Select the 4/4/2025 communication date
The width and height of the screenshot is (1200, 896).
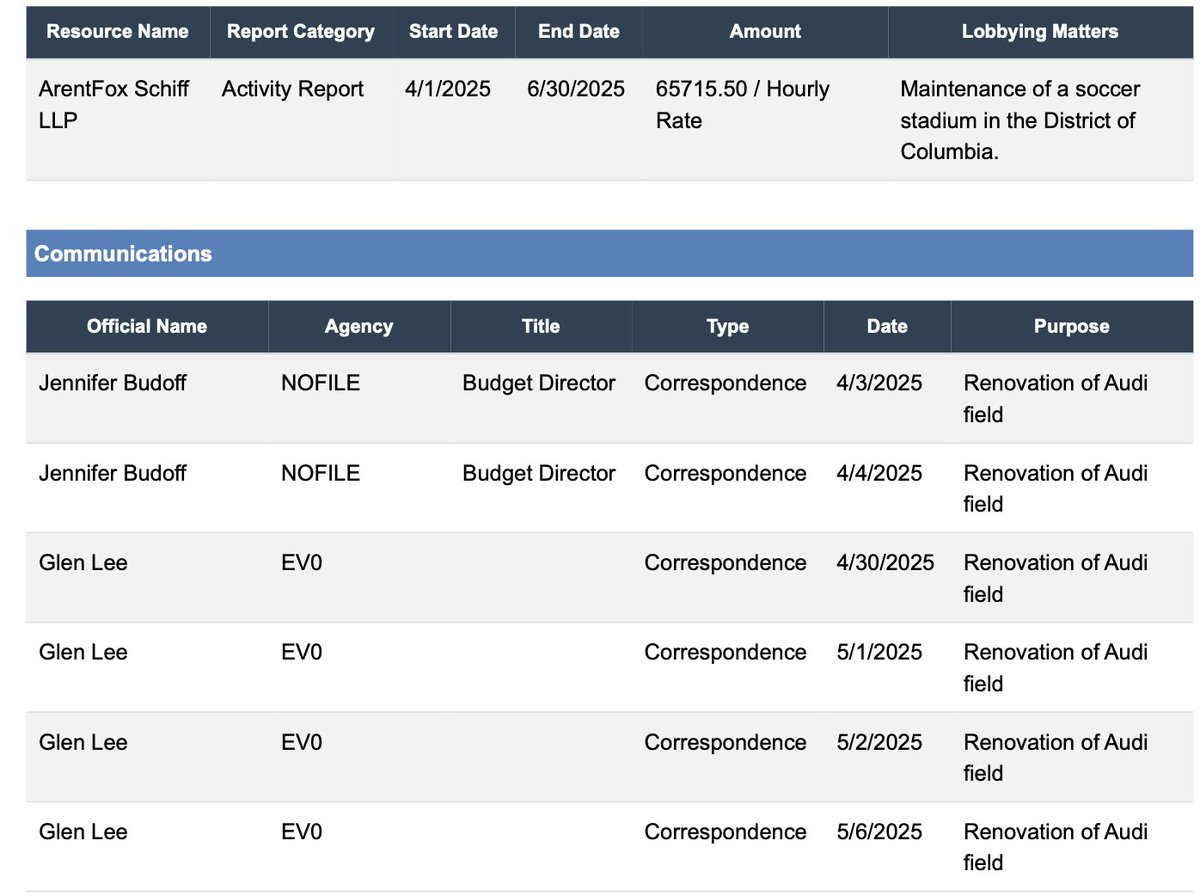pyautogui.click(x=879, y=473)
